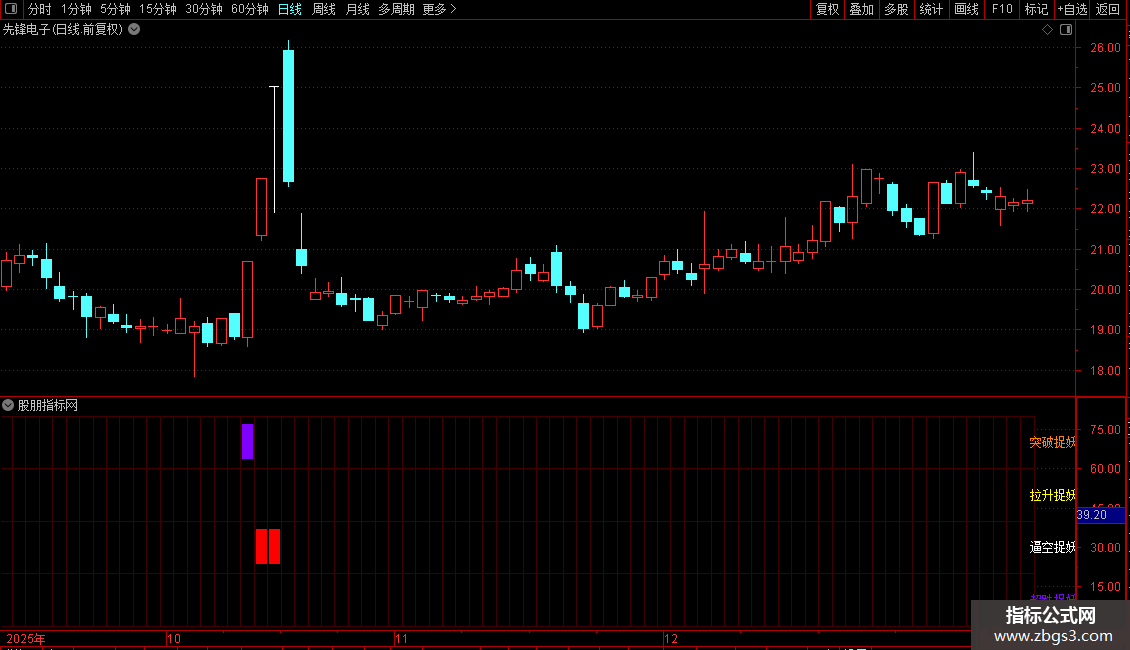1130x650 pixels.
Task: Select the 1分钟 period
Action: (76, 9)
